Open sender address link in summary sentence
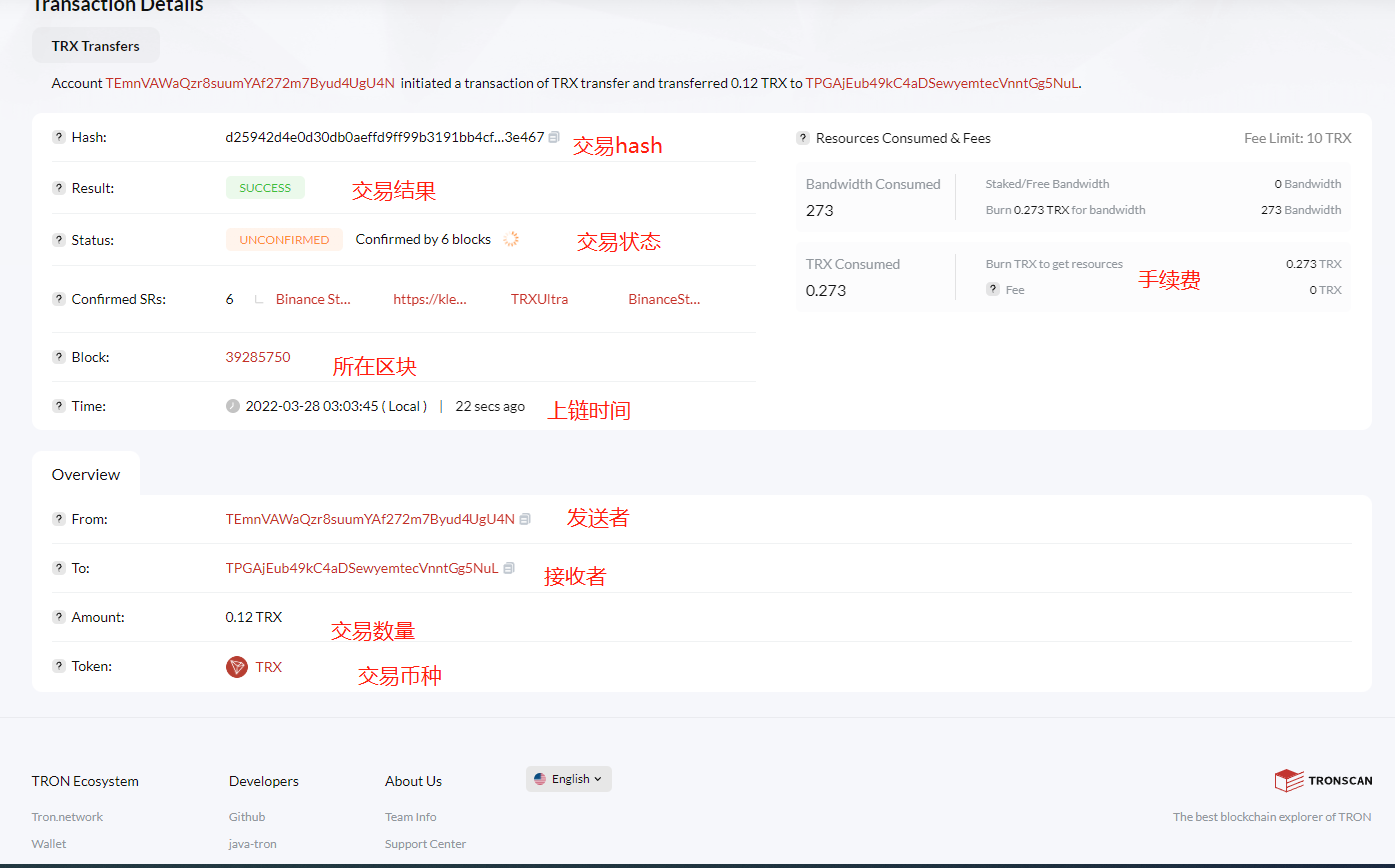 click(250, 83)
